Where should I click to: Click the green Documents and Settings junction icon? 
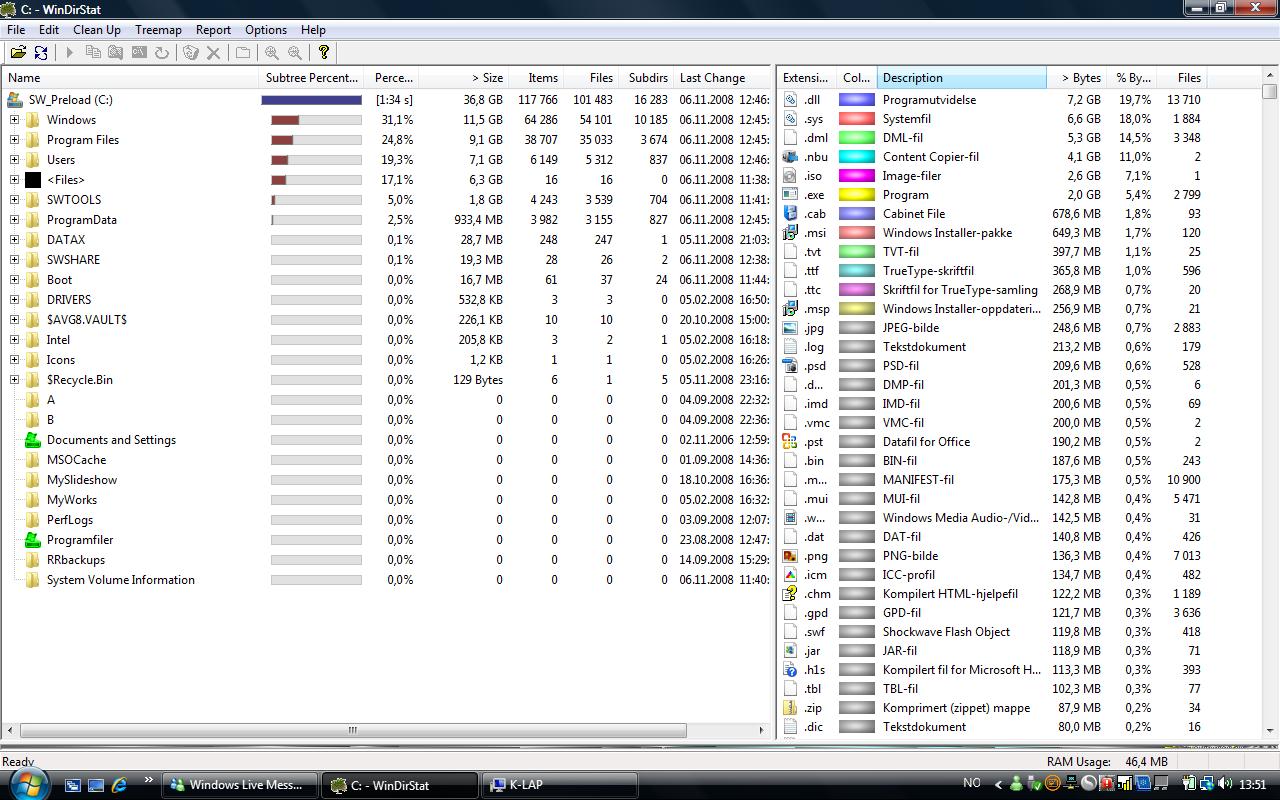pos(32,440)
